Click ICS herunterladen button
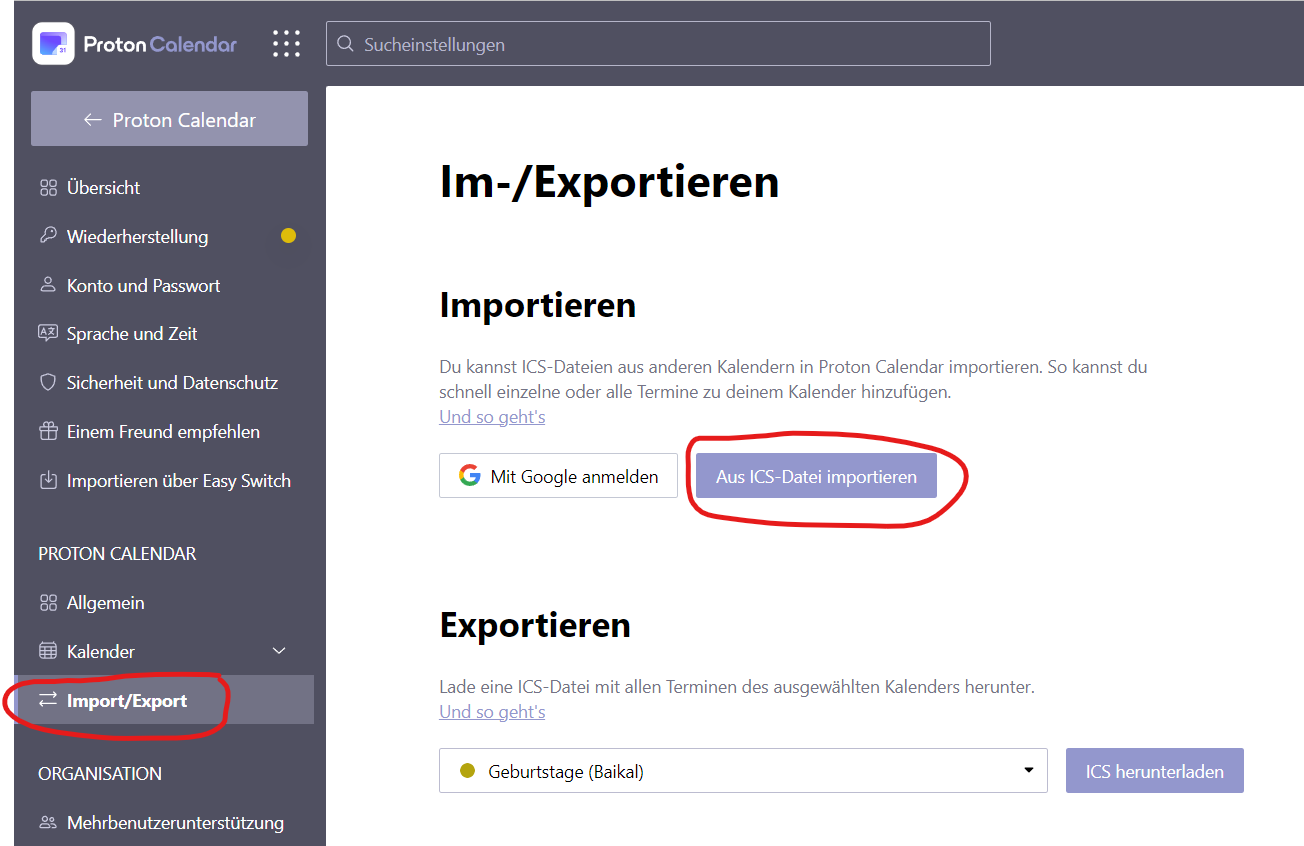 click(x=1154, y=771)
